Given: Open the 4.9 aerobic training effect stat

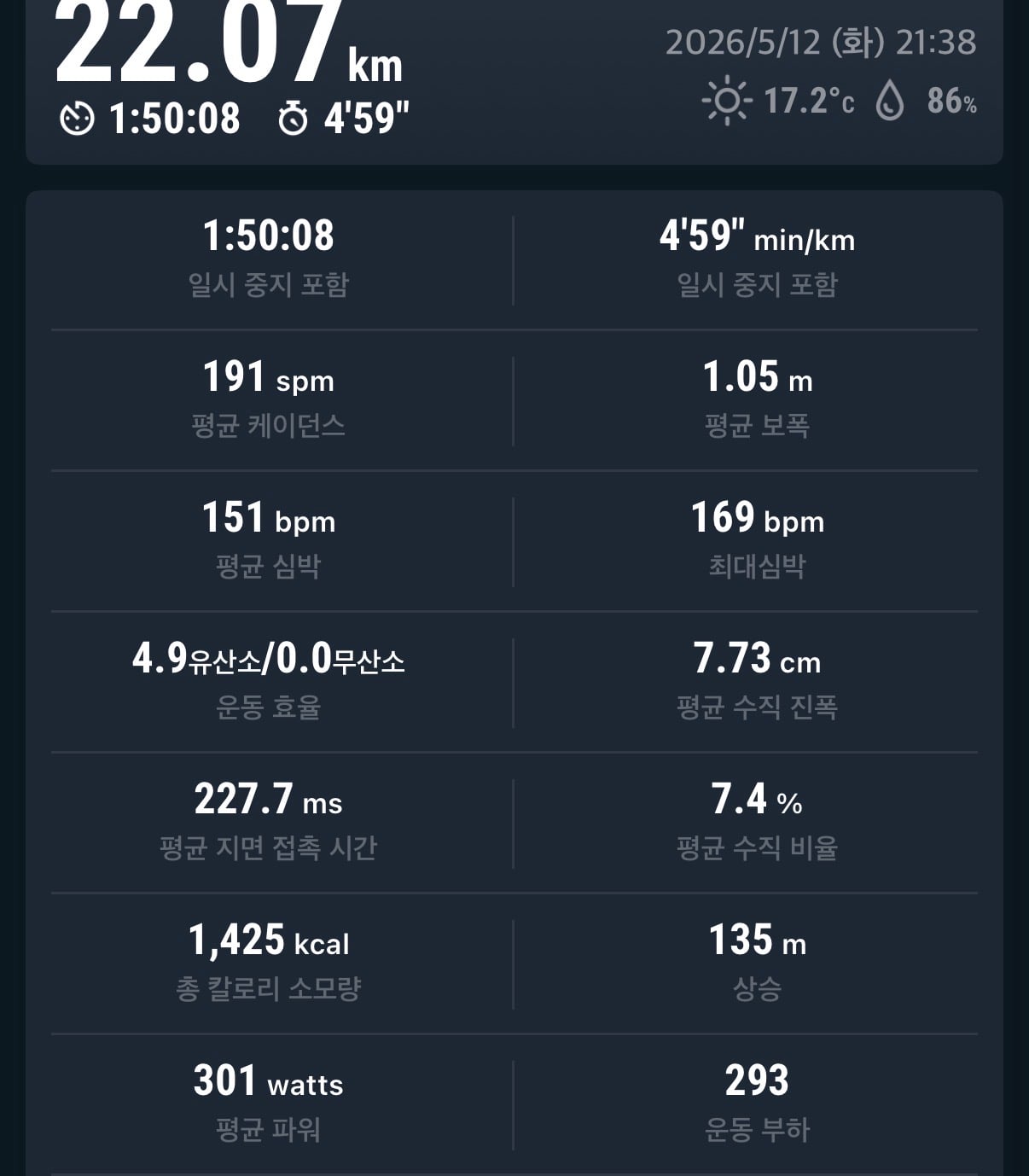Looking at the screenshot, I should point(269,680).
